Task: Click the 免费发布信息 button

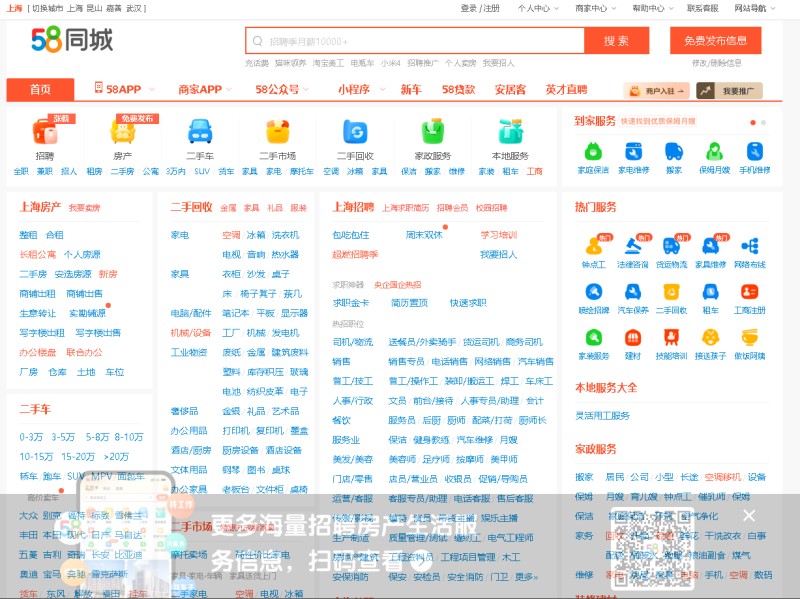Action: point(715,41)
